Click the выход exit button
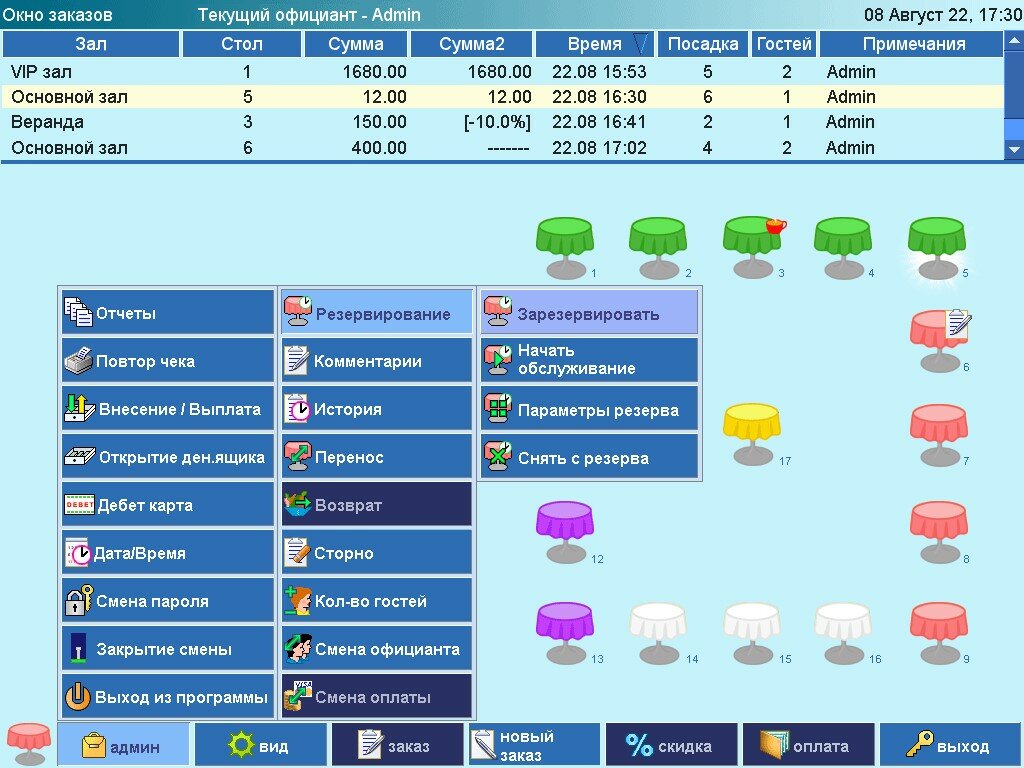Screen dimensions: 1024x768 pyautogui.click(x=948, y=745)
